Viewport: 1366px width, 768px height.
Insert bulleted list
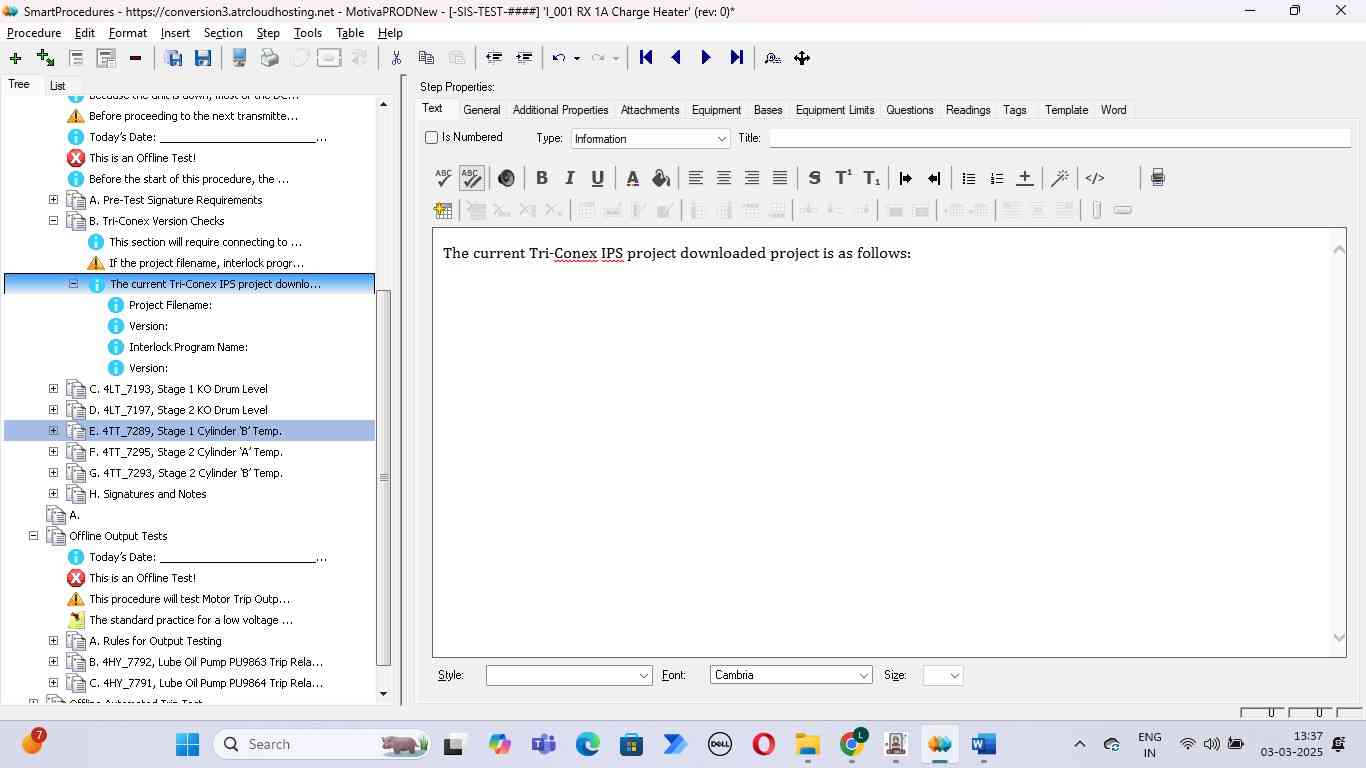tap(968, 178)
